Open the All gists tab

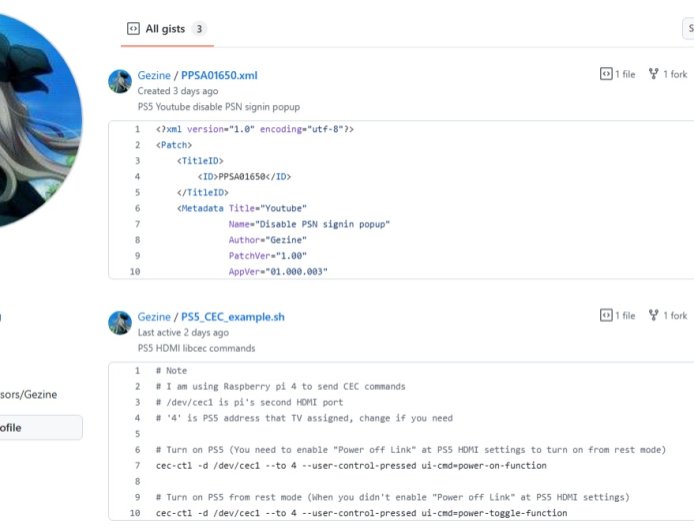[x=165, y=29]
